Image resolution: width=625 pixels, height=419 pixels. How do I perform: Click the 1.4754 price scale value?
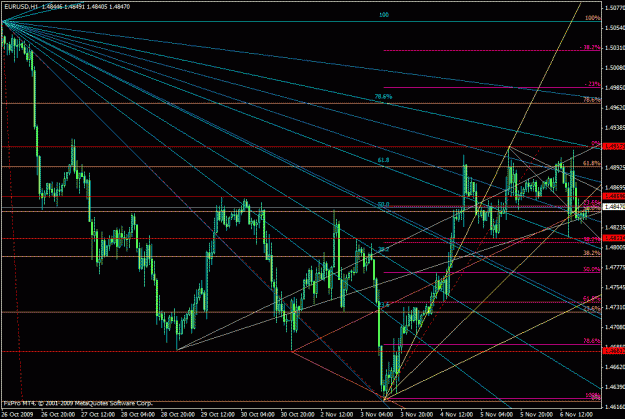[x=615, y=287]
